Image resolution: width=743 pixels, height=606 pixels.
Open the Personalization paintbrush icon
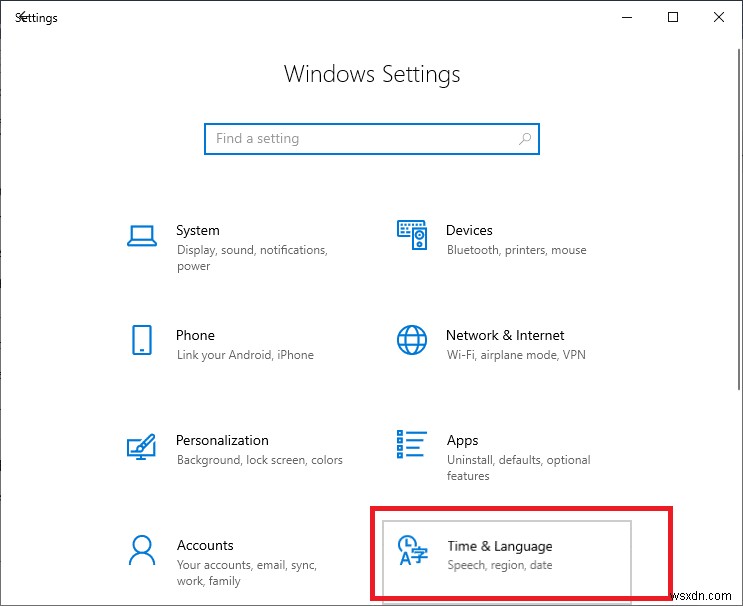tap(141, 446)
